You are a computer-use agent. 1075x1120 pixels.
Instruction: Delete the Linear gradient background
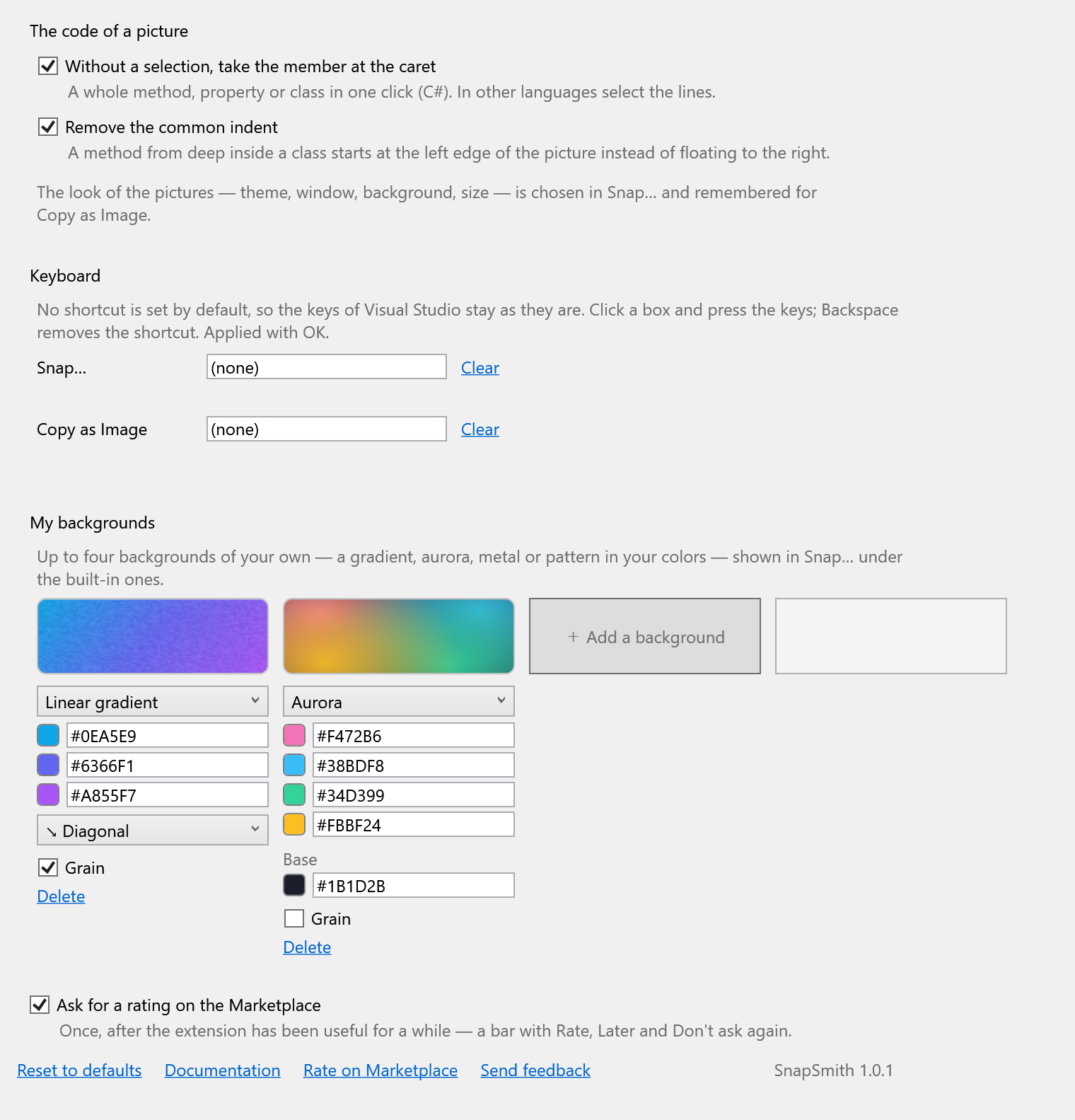pyautogui.click(x=61, y=896)
